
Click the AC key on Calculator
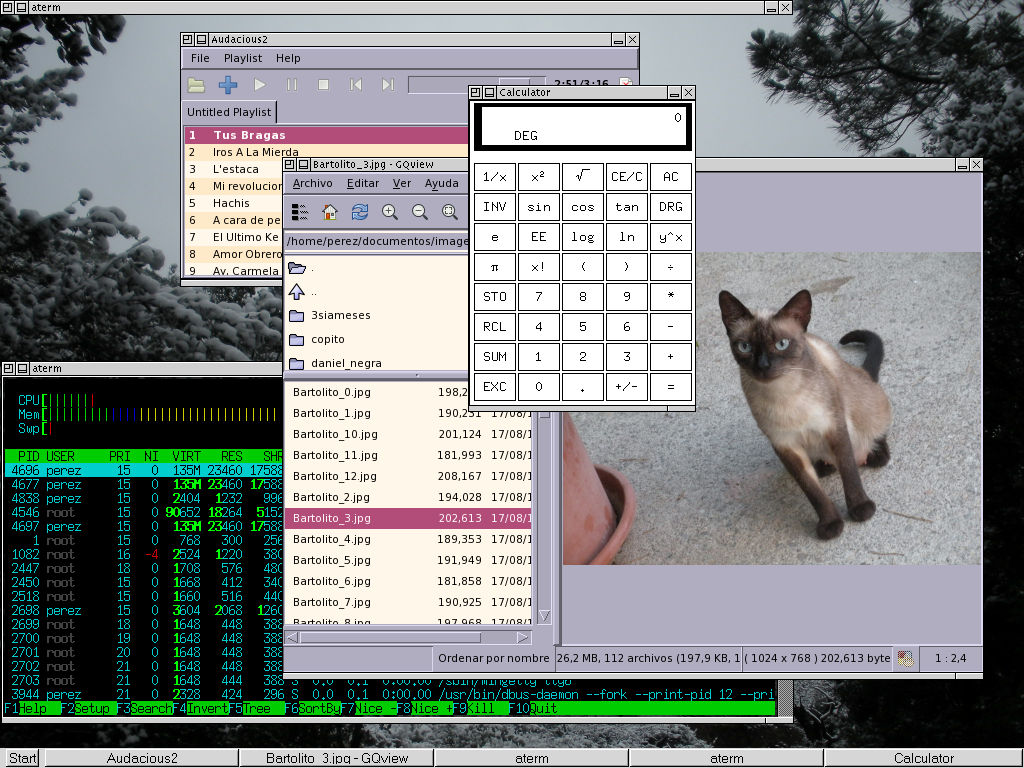tap(671, 177)
